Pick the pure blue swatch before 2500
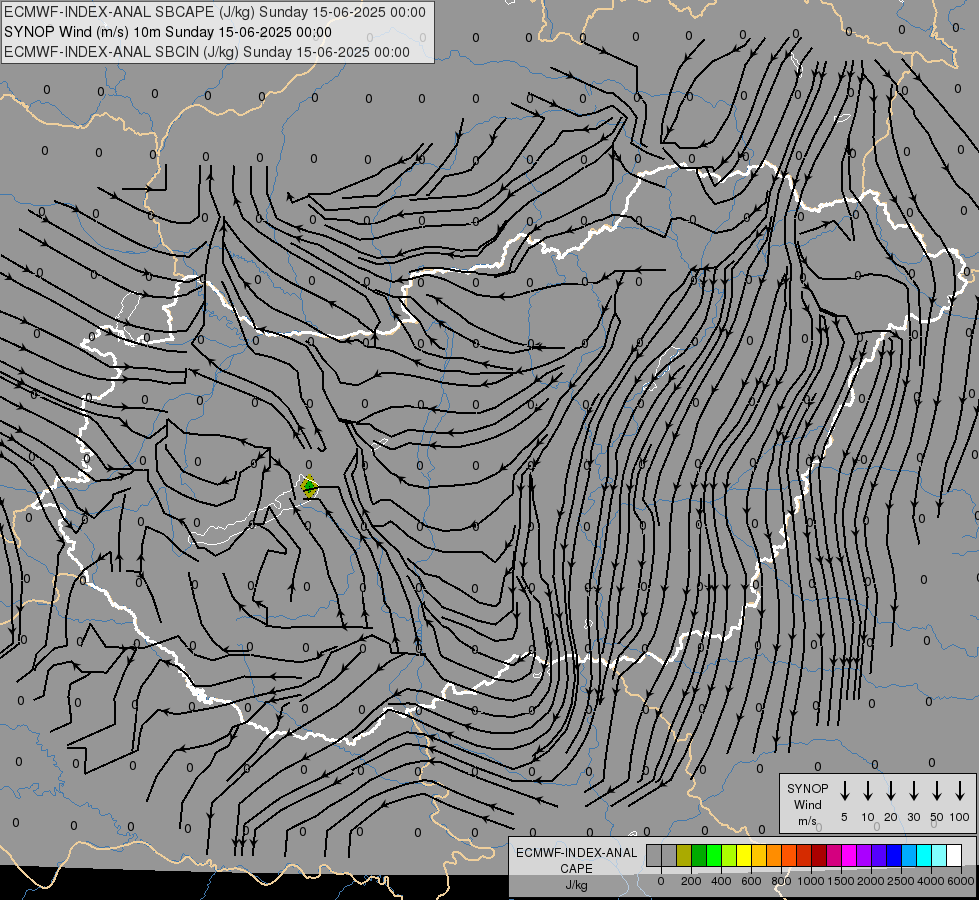979x900 pixels. click(893, 856)
